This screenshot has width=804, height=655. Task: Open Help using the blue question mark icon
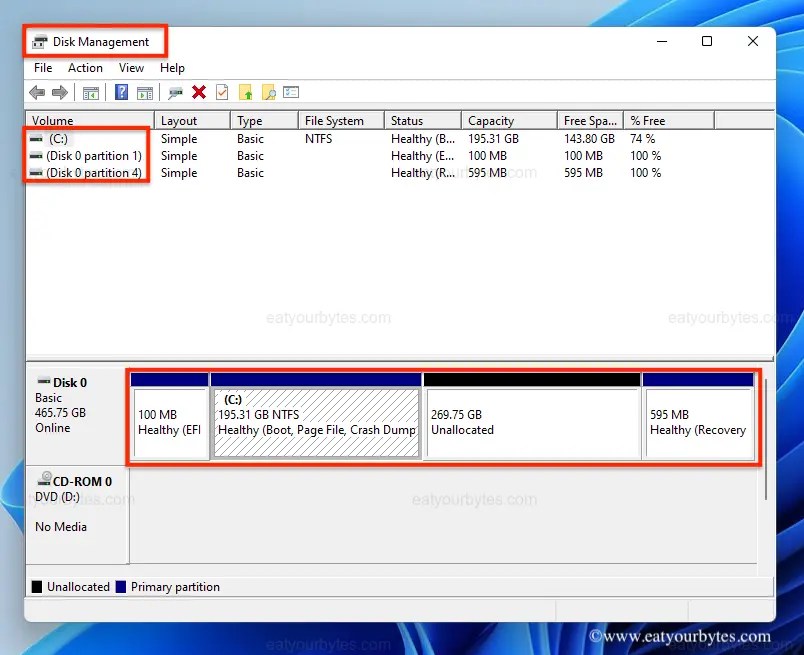[121, 92]
